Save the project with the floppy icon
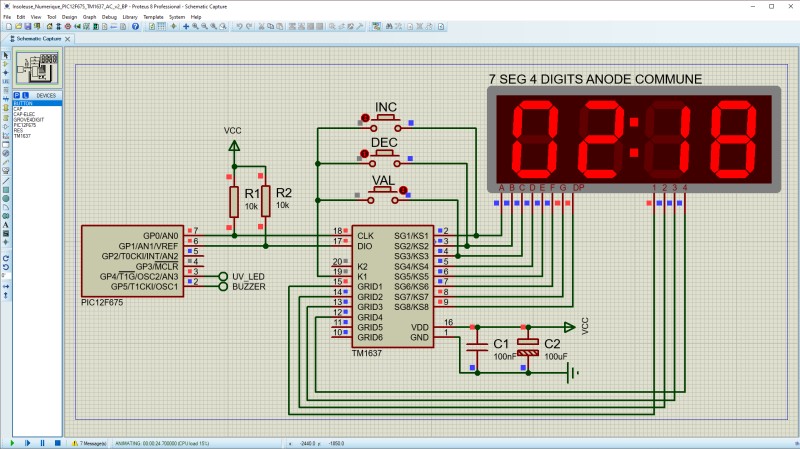Viewport: 800px width, 449px height. [28, 27]
